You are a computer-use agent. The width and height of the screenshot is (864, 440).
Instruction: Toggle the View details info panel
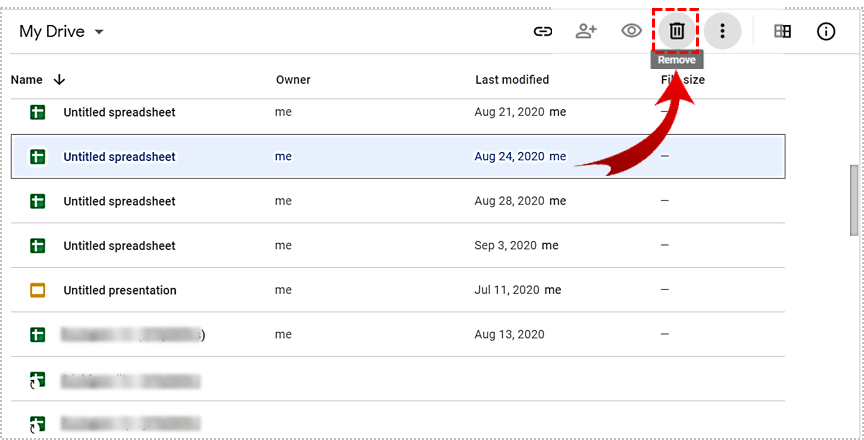[826, 31]
